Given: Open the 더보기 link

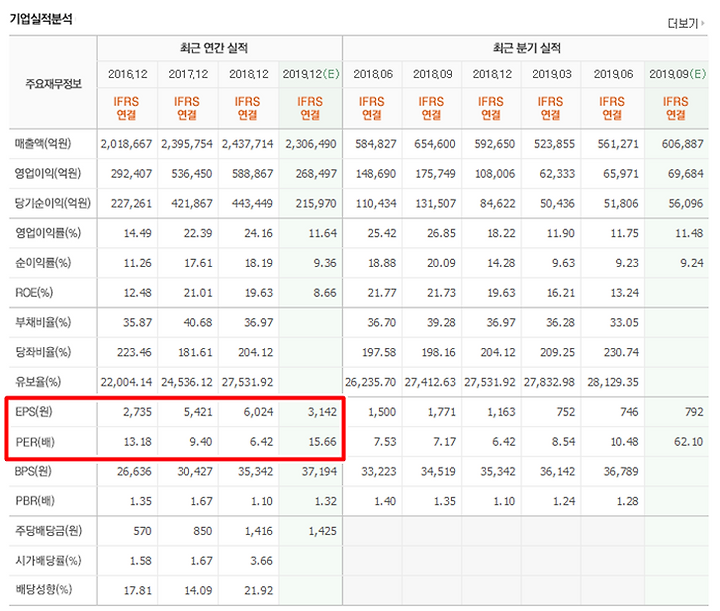Looking at the screenshot, I should [x=686, y=23].
